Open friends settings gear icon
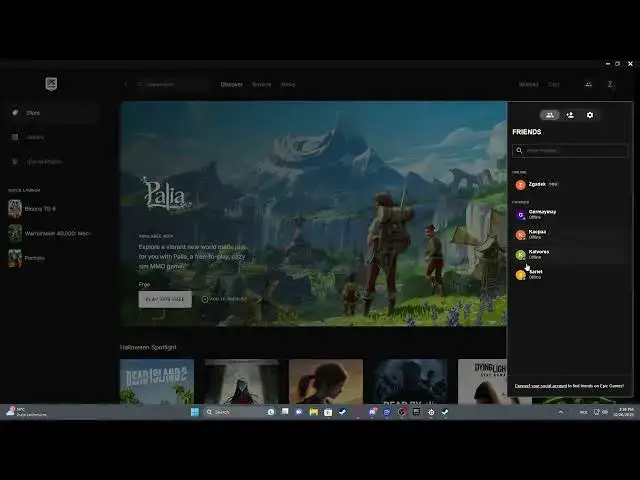 [x=590, y=115]
